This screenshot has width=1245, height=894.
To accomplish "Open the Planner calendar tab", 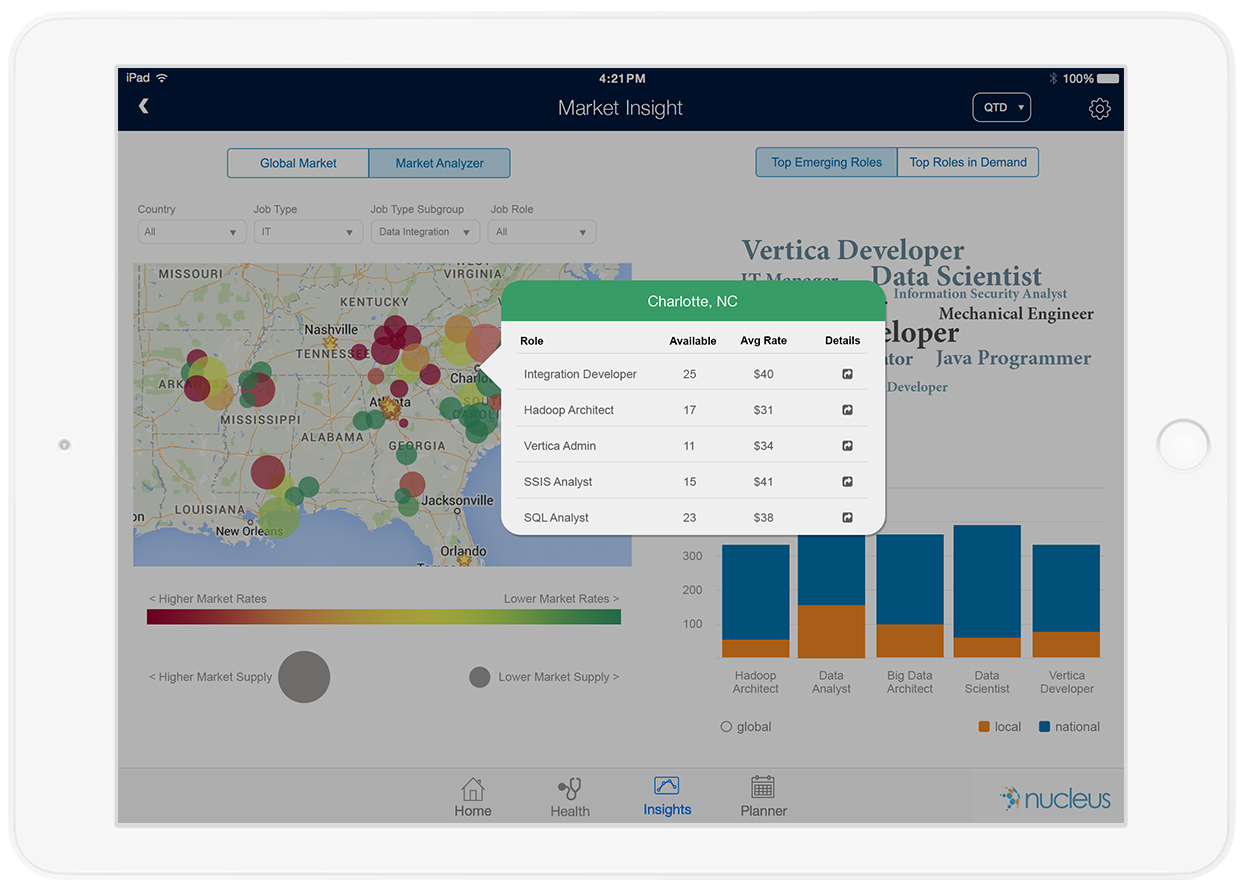I will pos(763,787).
